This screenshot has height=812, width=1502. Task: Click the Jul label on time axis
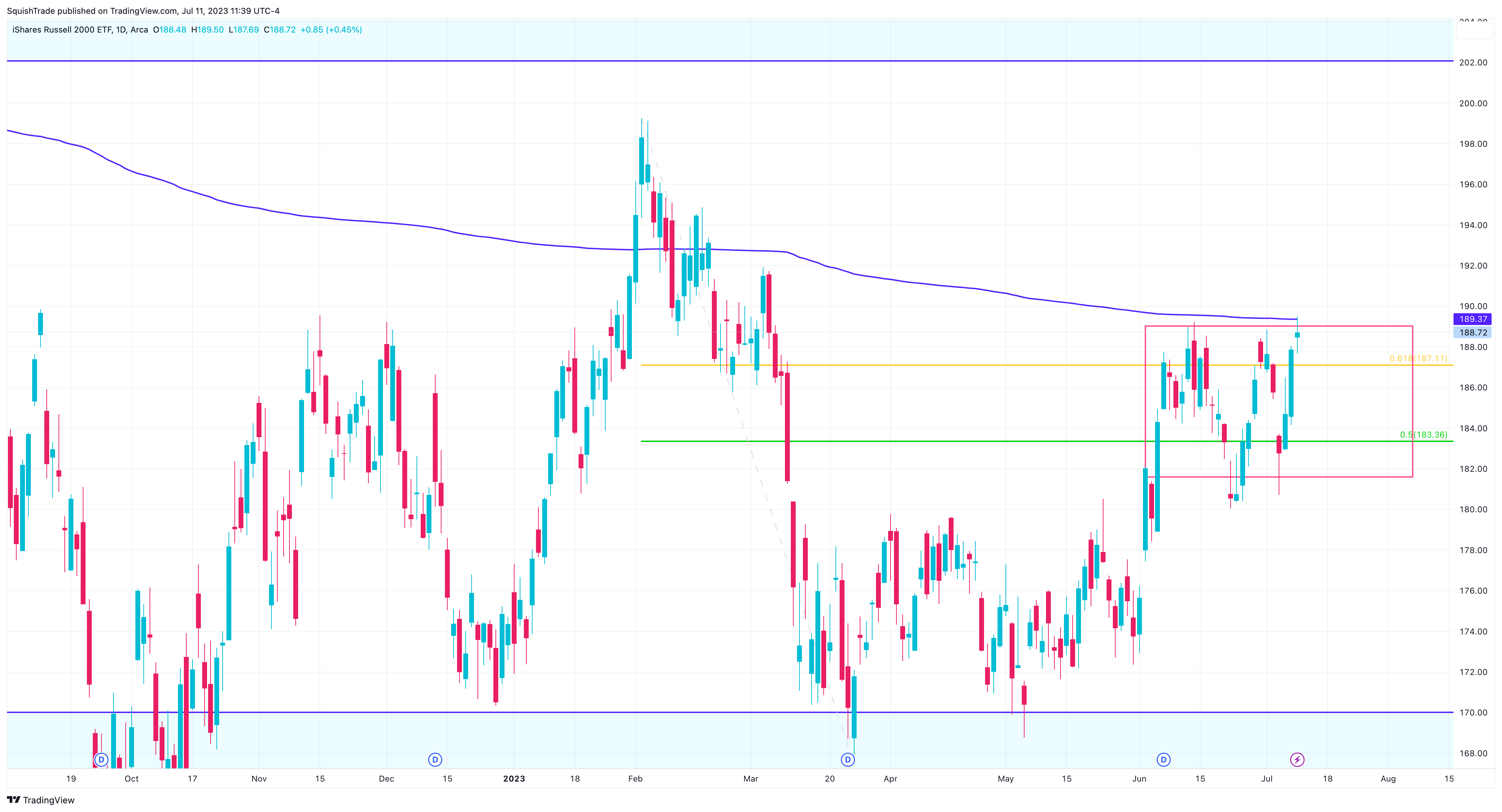click(1267, 779)
